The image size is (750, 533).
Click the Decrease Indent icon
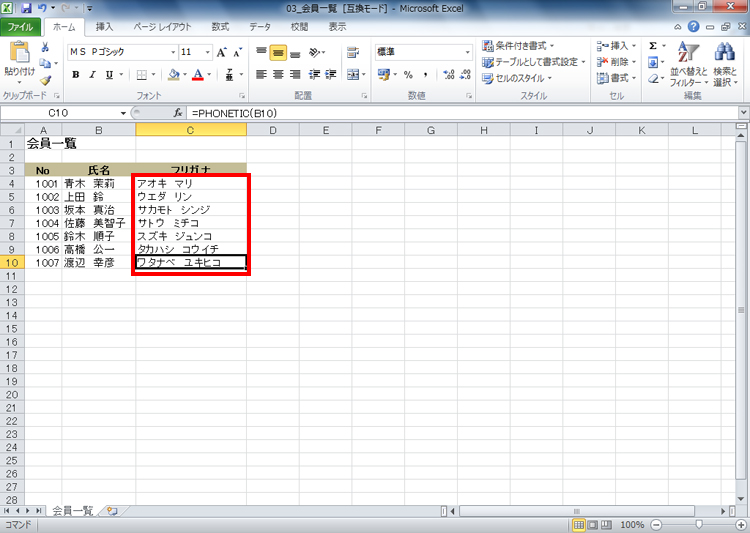[314, 75]
